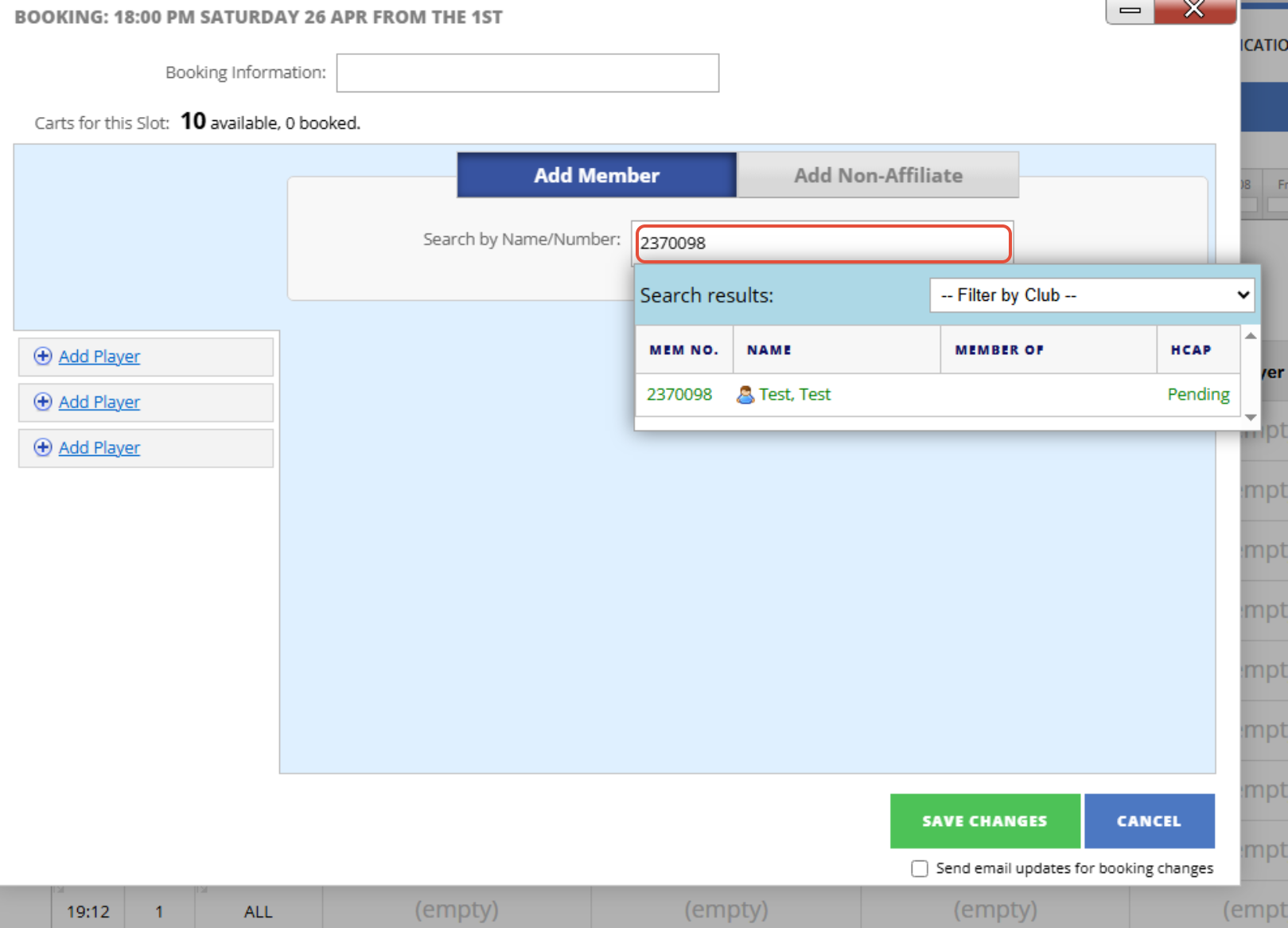1288x928 pixels.
Task: Switch to the Add Non-Affiliate tab
Action: pyautogui.click(x=877, y=175)
